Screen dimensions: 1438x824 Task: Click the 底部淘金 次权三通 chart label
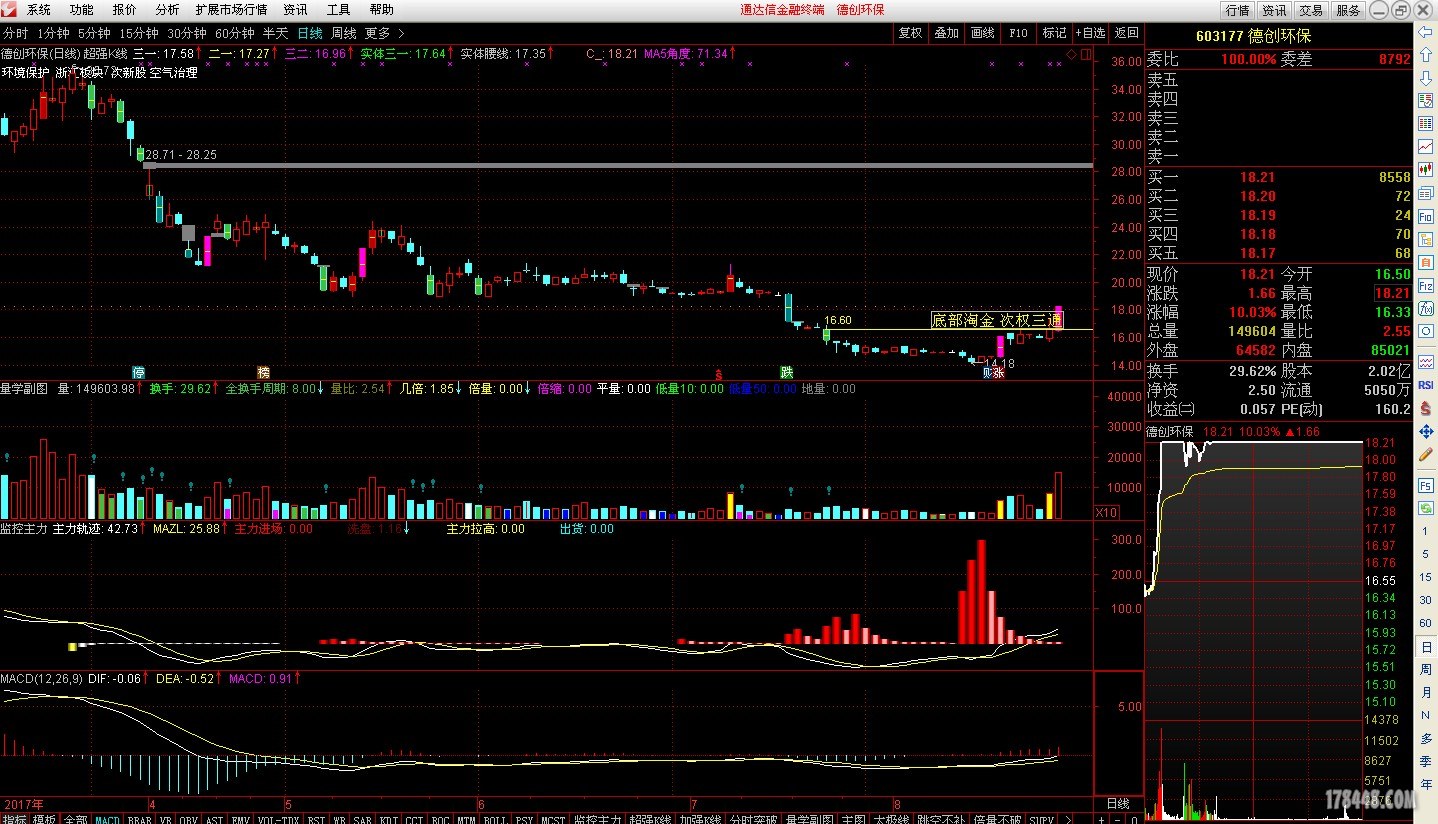click(x=997, y=320)
